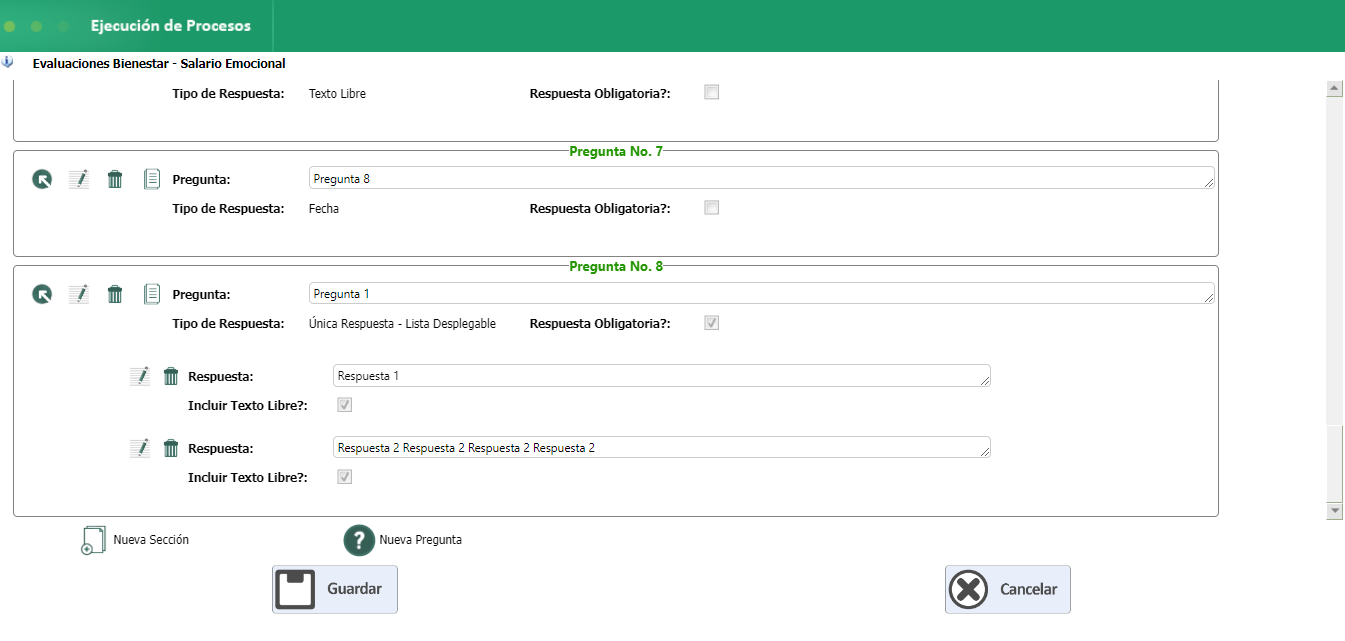Add a section via Nueva Sección label
The image size is (1345, 641).
point(151,540)
